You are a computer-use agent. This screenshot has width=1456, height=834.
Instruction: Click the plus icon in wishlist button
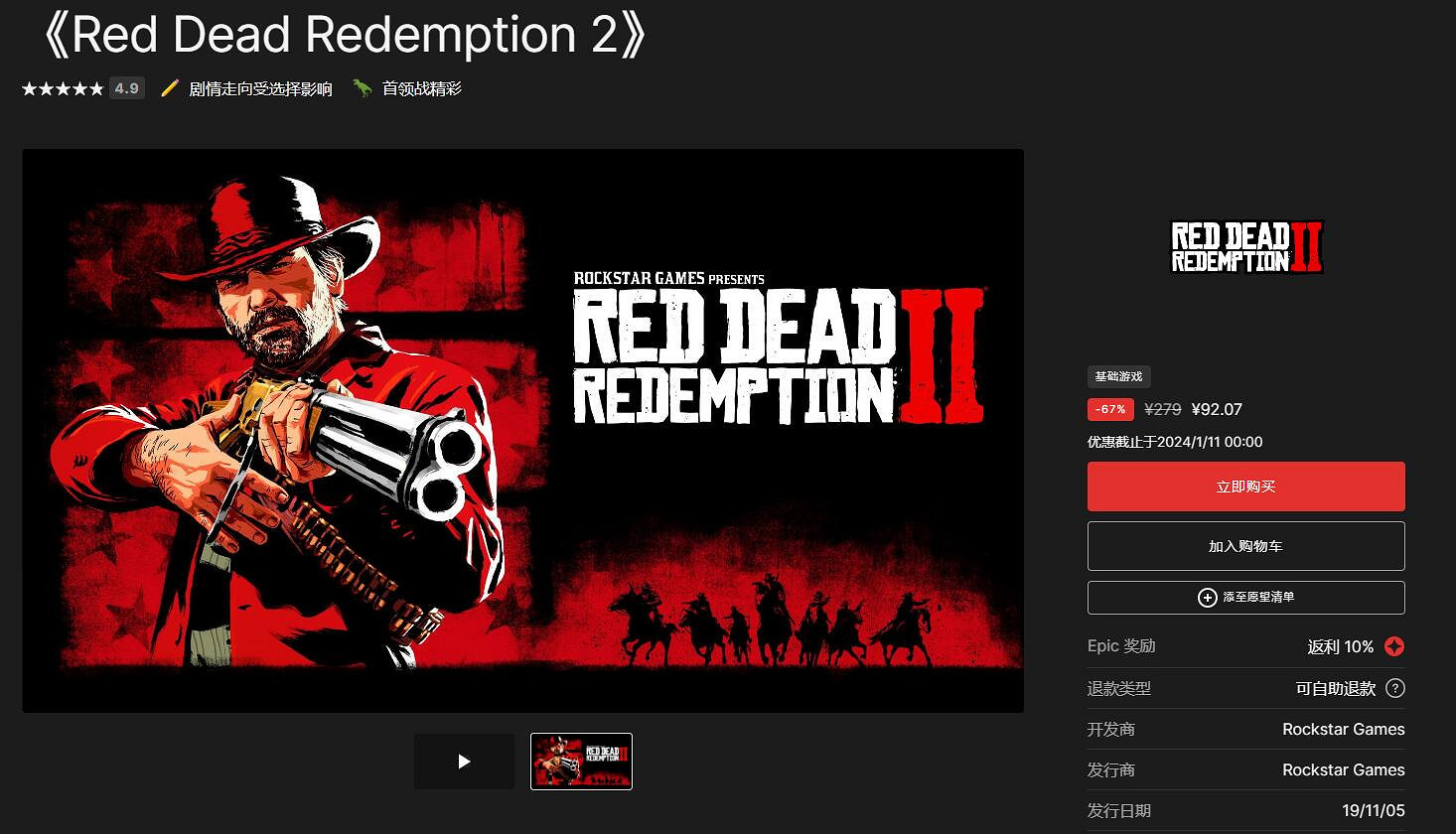point(1207,598)
